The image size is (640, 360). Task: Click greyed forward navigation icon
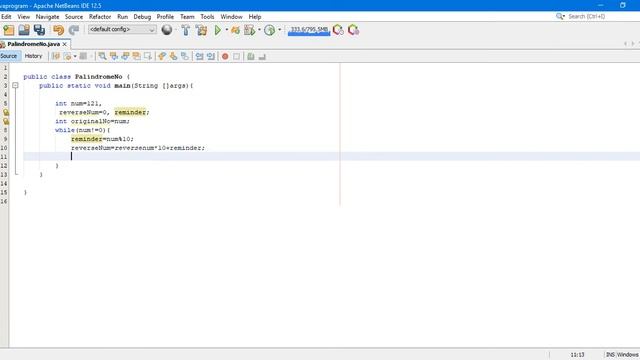83,56
